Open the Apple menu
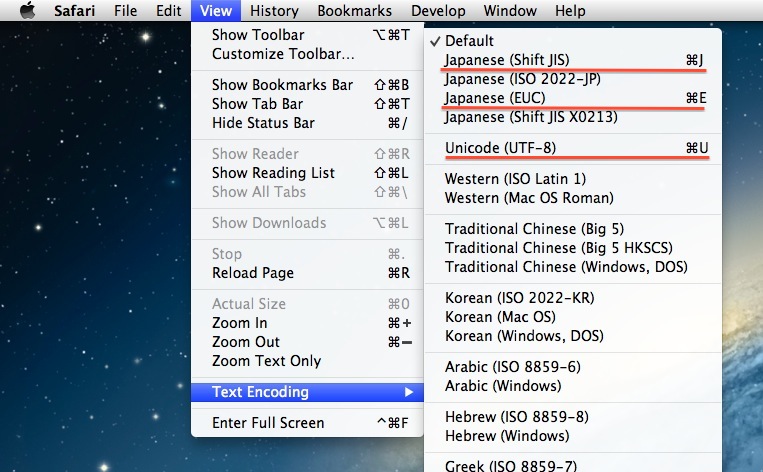The height and width of the screenshot is (472, 763). [28, 10]
